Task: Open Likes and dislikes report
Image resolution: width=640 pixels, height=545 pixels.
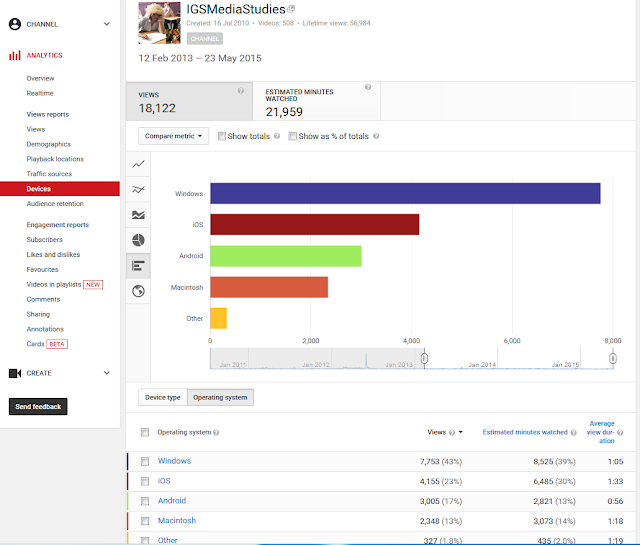Action: (53, 255)
